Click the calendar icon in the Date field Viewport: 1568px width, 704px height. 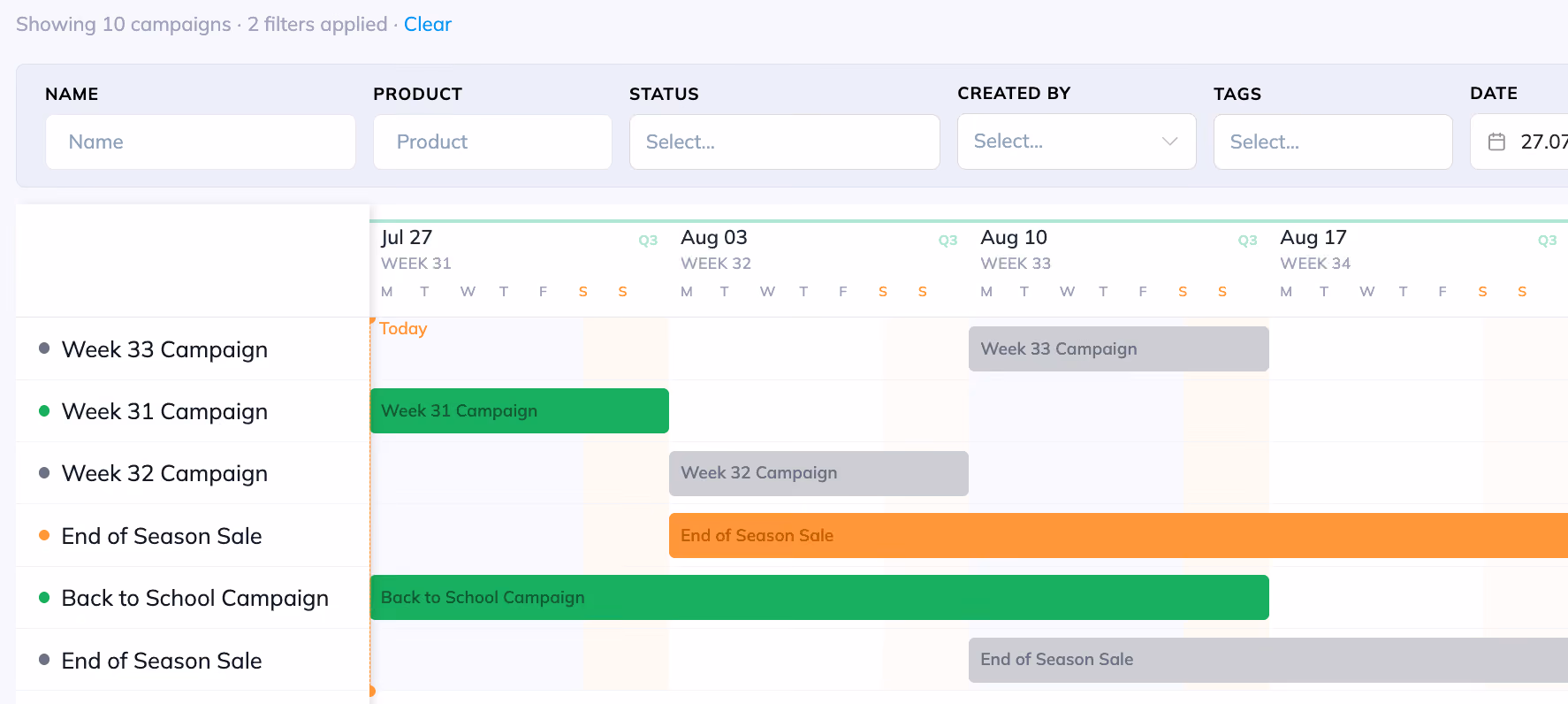coord(1496,142)
